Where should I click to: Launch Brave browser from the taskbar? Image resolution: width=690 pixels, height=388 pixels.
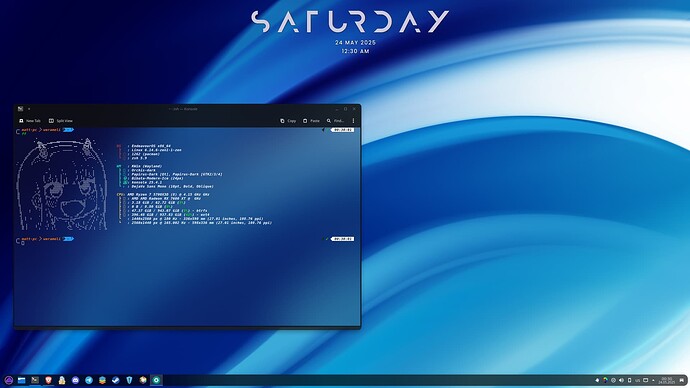tap(48, 380)
